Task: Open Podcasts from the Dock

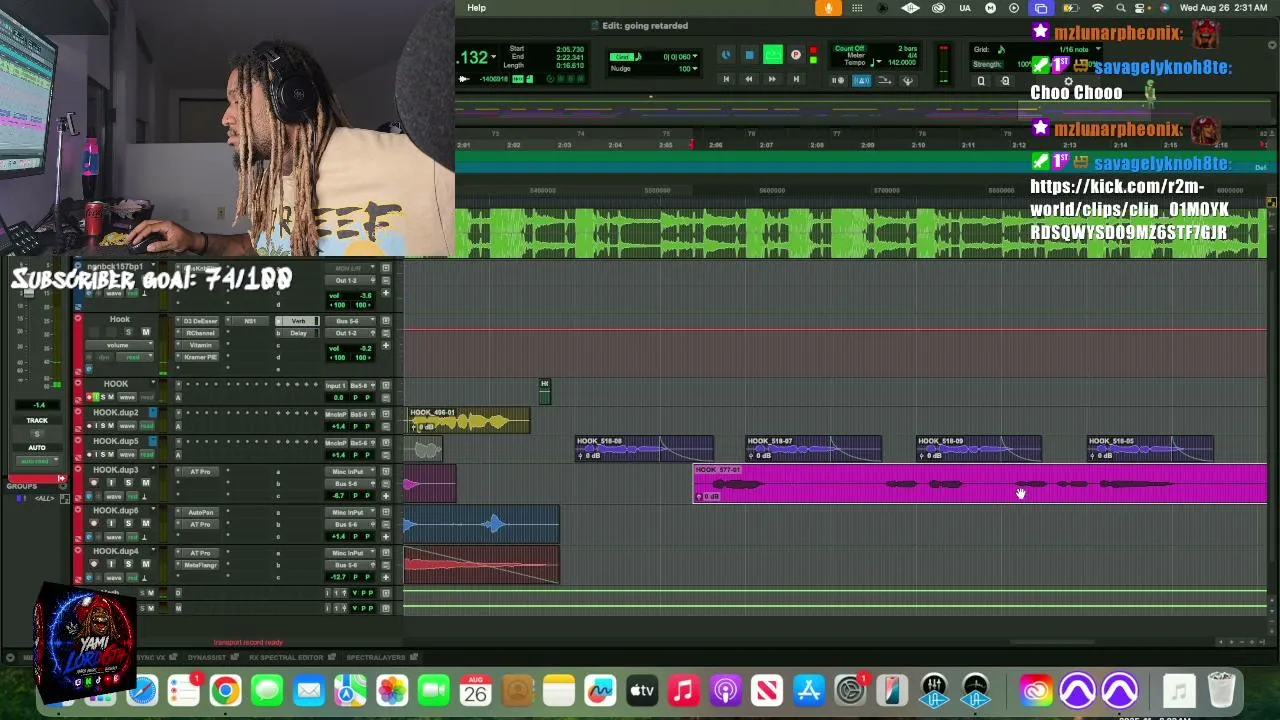Action: click(725, 690)
